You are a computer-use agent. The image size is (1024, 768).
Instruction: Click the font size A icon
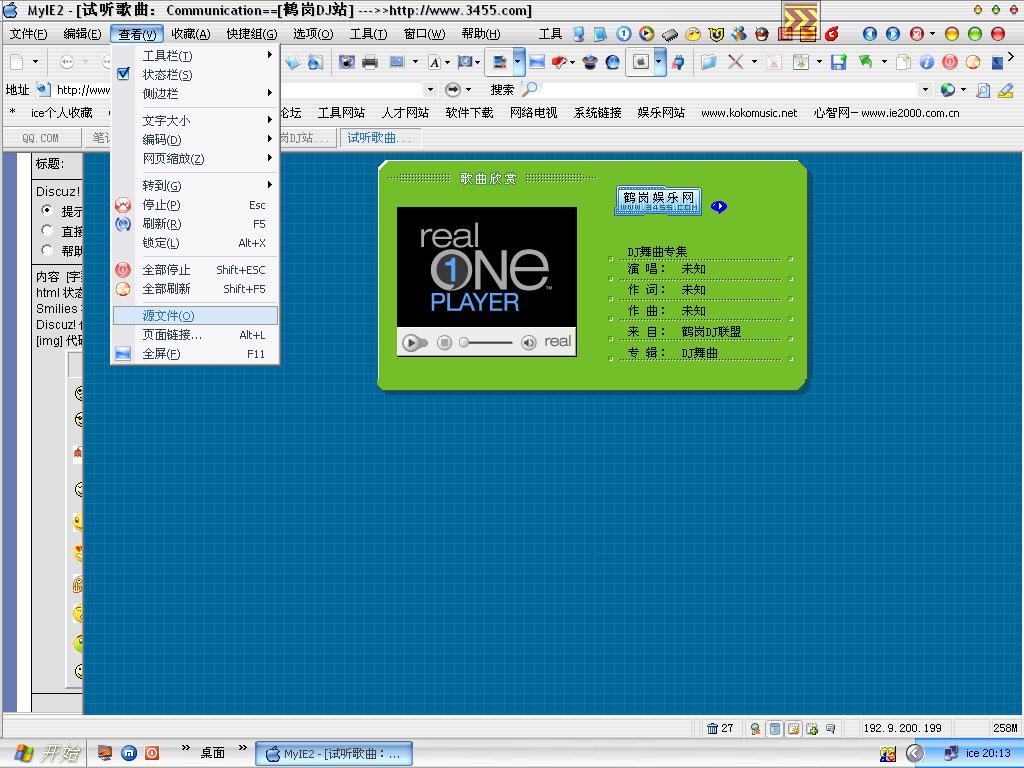tap(434, 63)
